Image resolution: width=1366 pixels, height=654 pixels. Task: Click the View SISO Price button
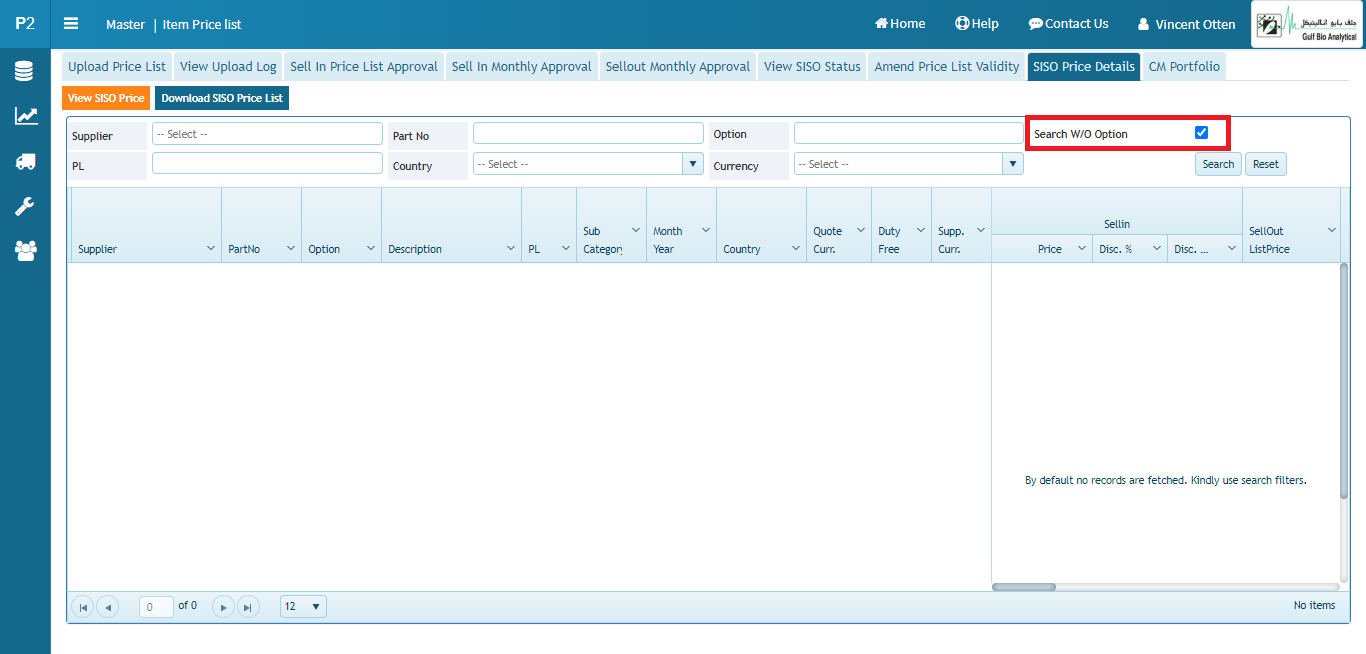[x=106, y=98]
